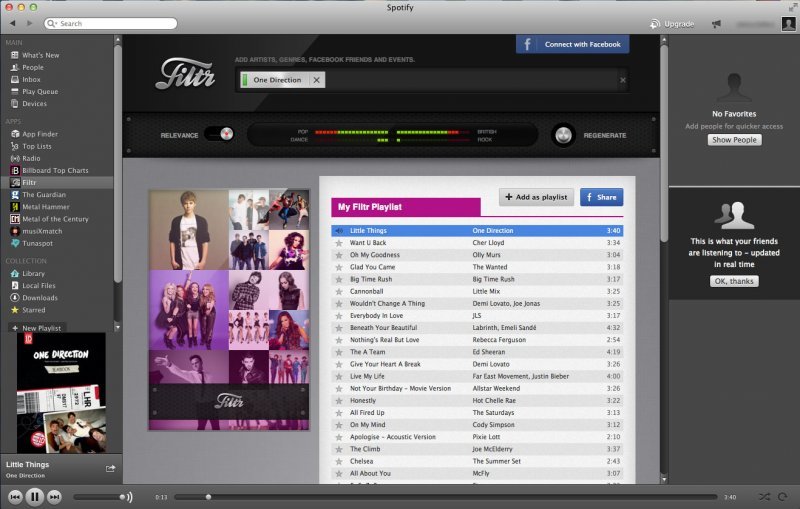This screenshot has width=800, height=509.
Task: Open Tunaspot app
Action: click(x=37, y=243)
